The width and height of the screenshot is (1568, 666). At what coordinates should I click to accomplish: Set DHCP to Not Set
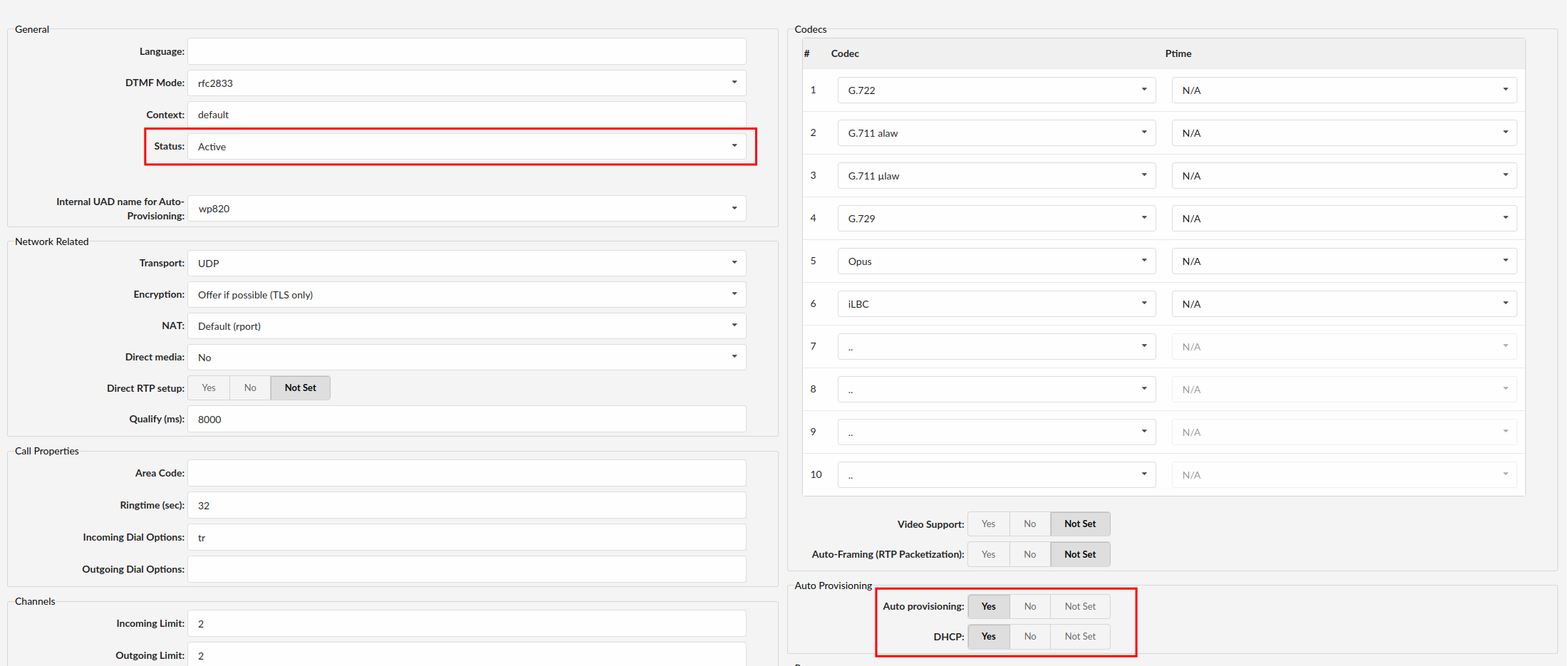coord(1080,637)
